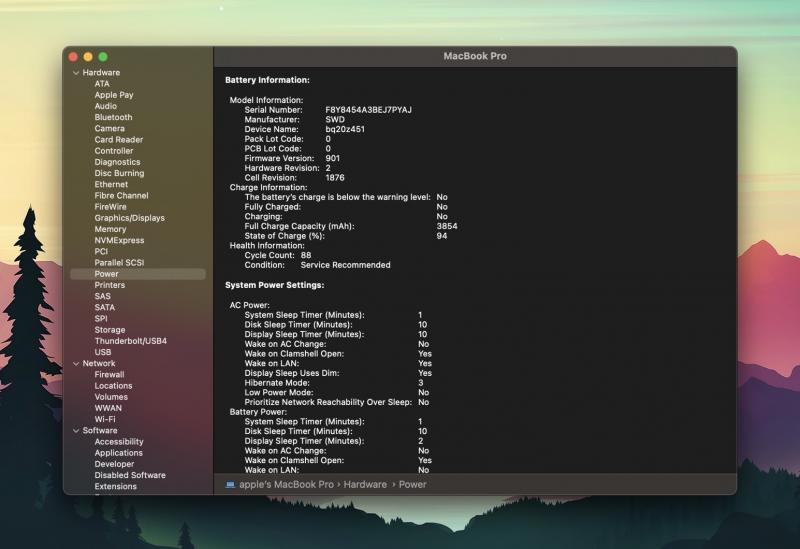Open Wi-Fi under Network
Screen dimensions: 800x549
105,420
